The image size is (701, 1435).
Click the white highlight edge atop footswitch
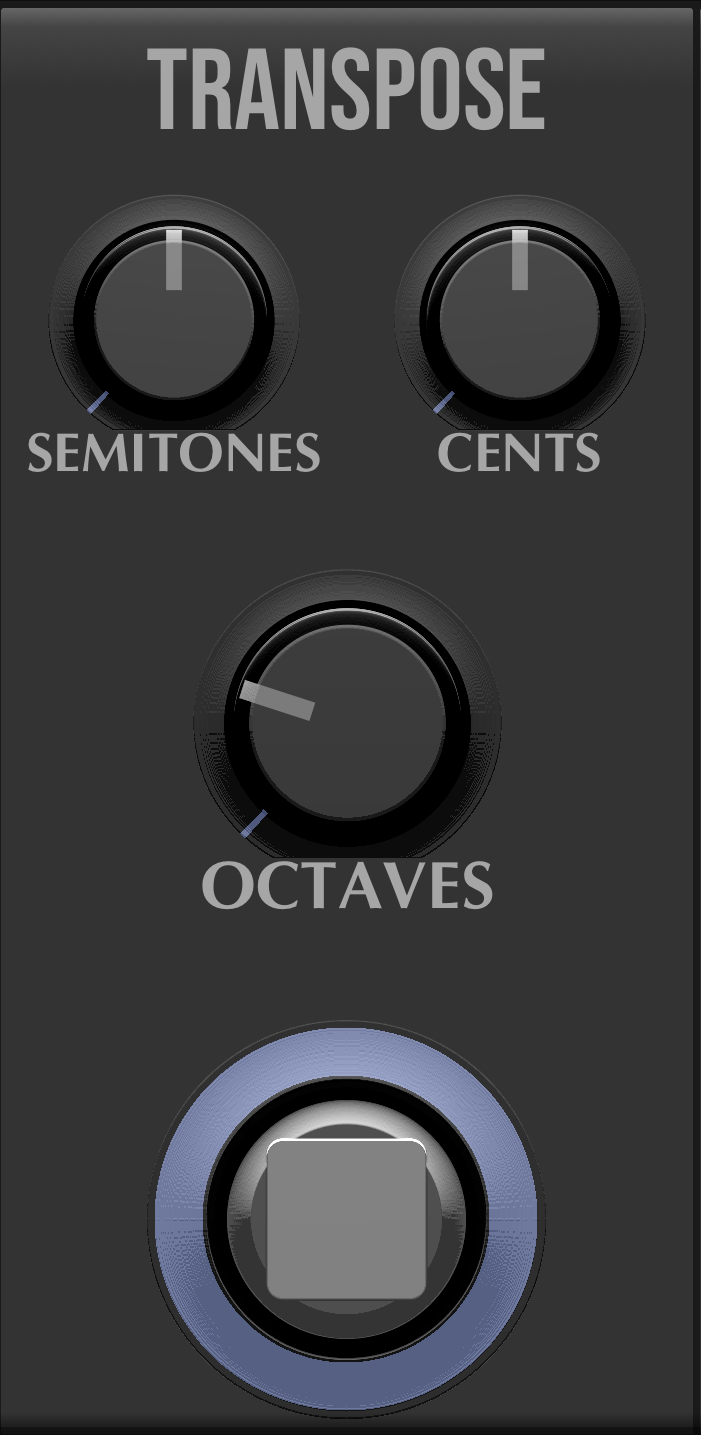coord(347,1140)
